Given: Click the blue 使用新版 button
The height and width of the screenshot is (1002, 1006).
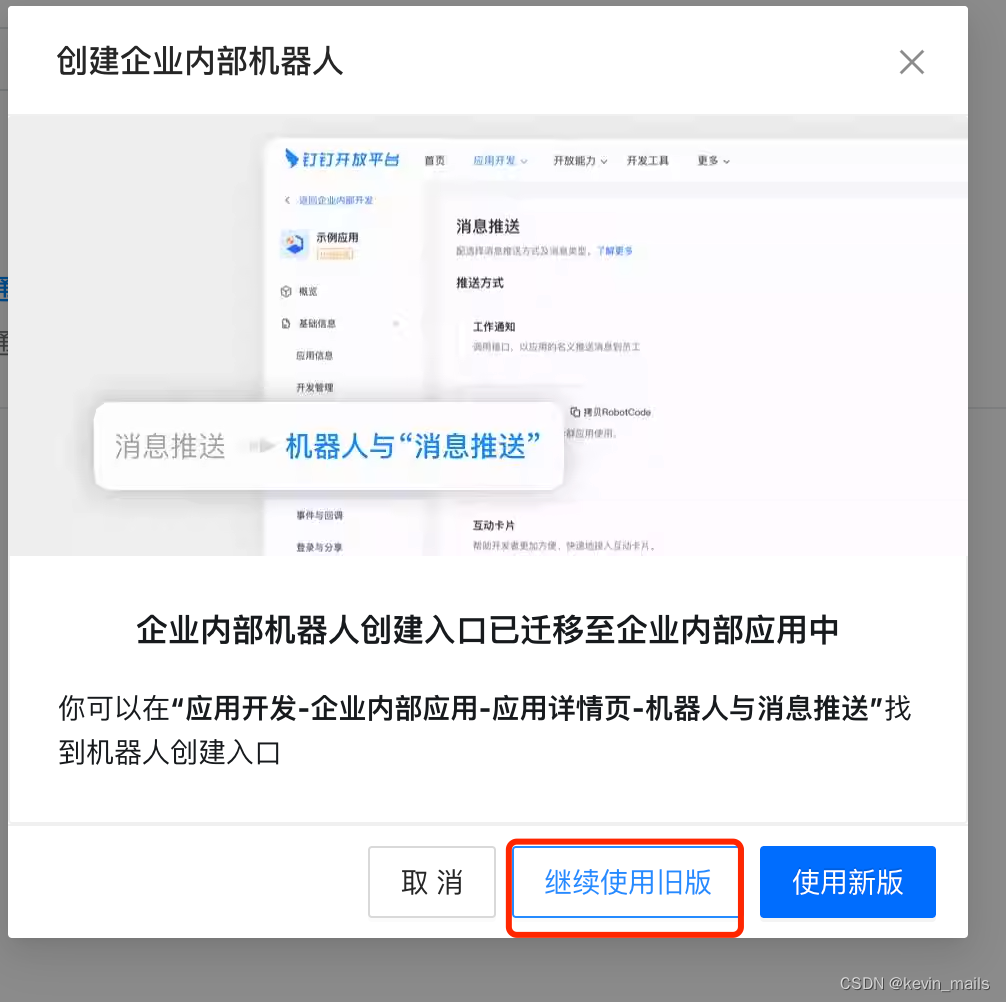Looking at the screenshot, I should 848,881.
